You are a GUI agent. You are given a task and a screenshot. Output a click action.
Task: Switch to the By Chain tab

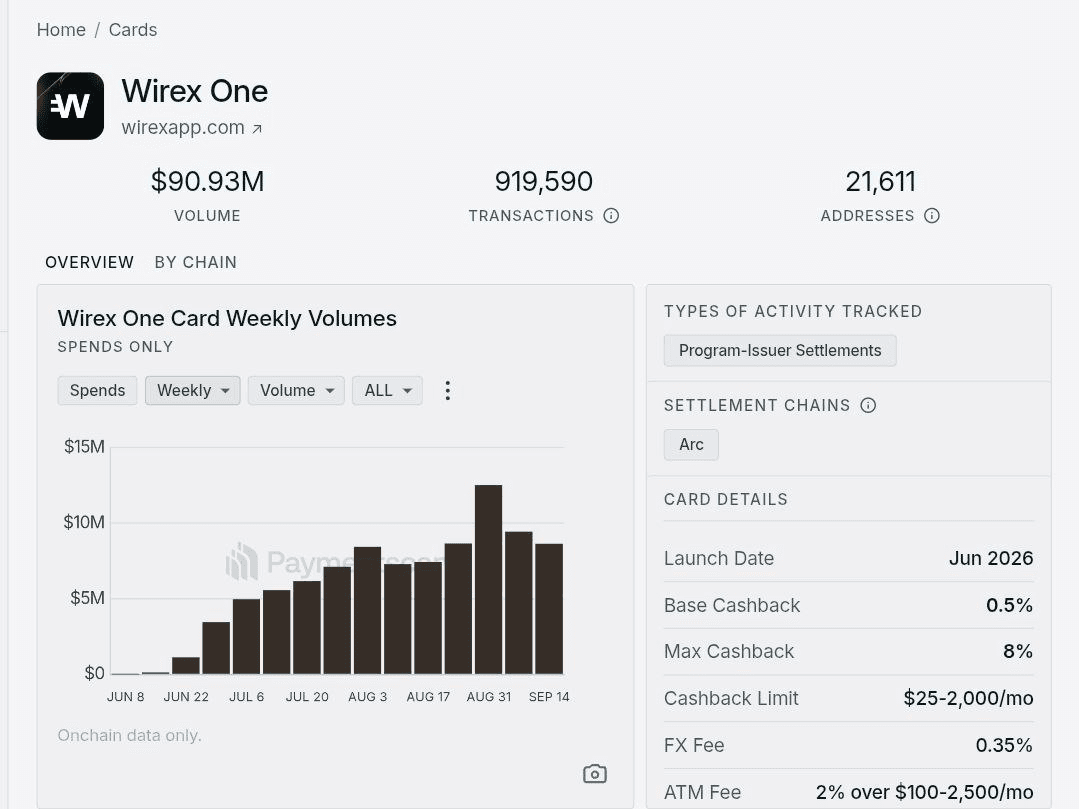195,262
